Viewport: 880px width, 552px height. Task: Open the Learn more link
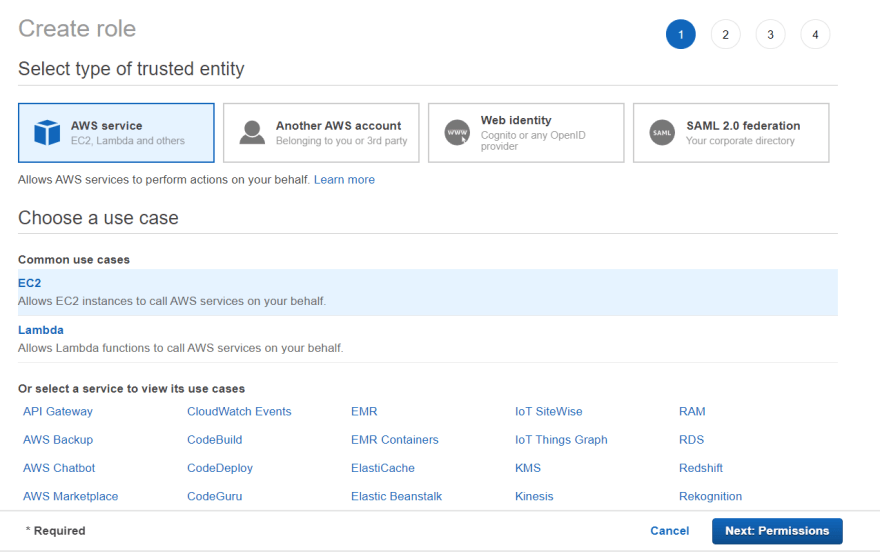point(344,180)
